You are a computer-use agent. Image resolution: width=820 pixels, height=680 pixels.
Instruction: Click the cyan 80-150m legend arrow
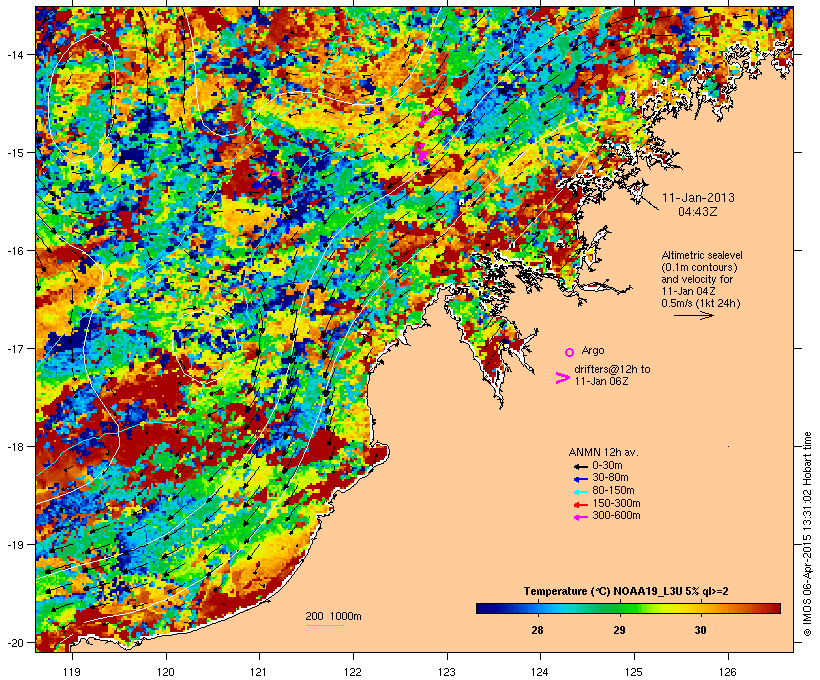tap(580, 492)
